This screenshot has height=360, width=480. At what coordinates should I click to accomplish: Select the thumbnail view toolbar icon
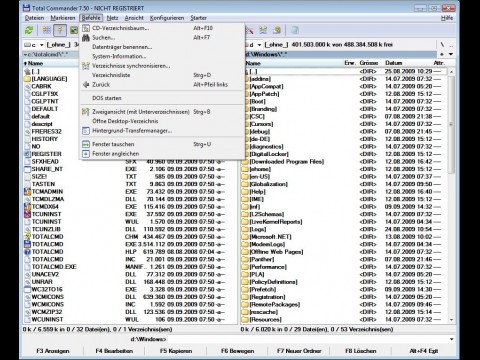pos(73,30)
